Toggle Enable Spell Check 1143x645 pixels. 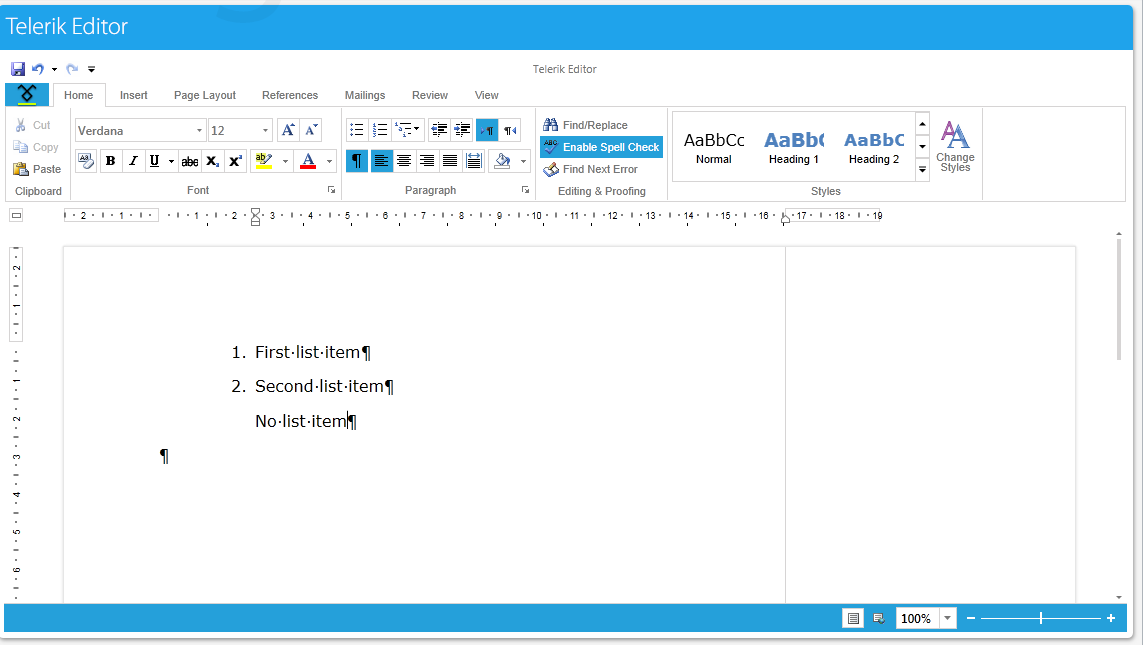pos(601,147)
